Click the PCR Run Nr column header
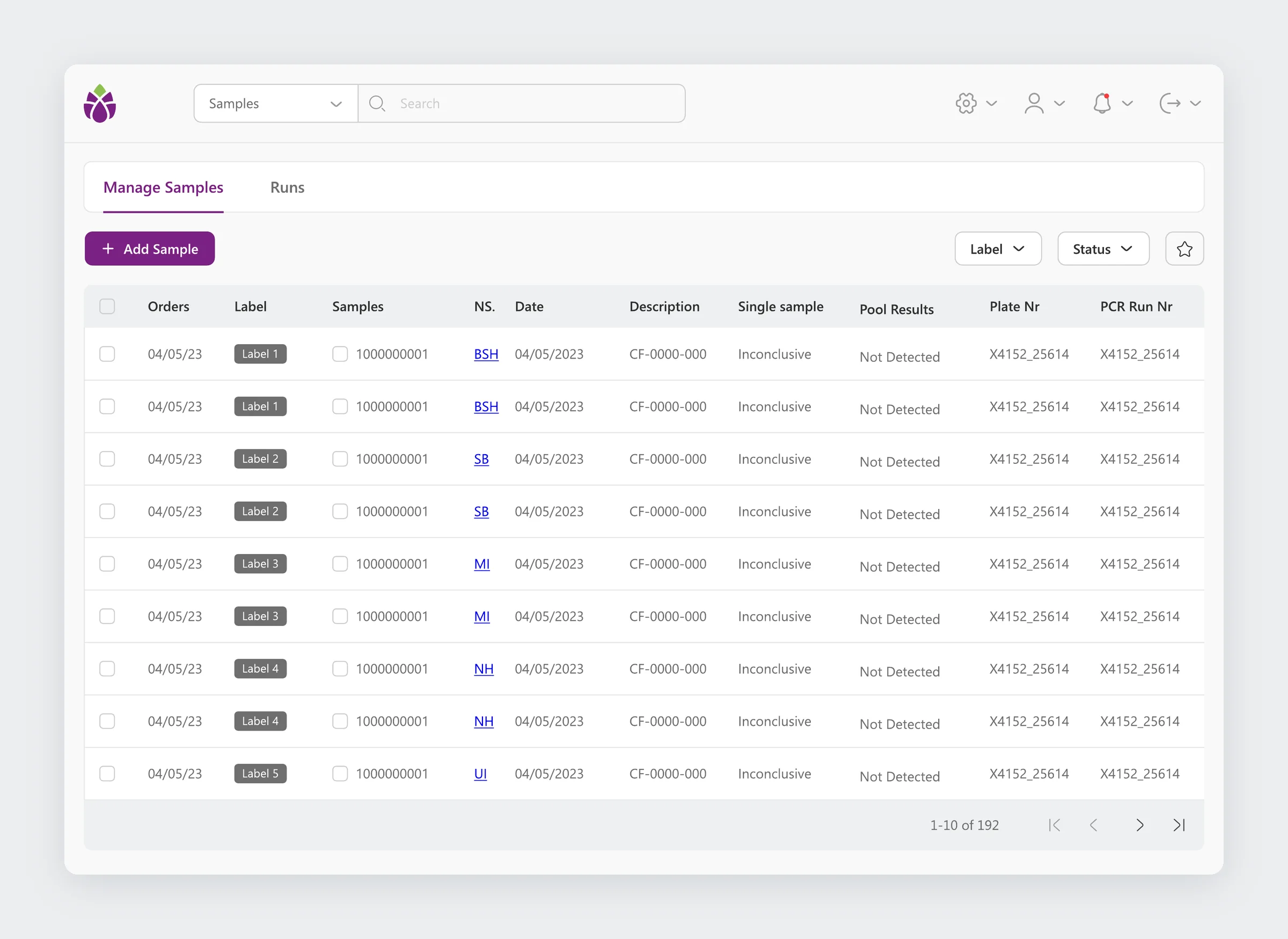1288x939 pixels. coord(1136,307)
